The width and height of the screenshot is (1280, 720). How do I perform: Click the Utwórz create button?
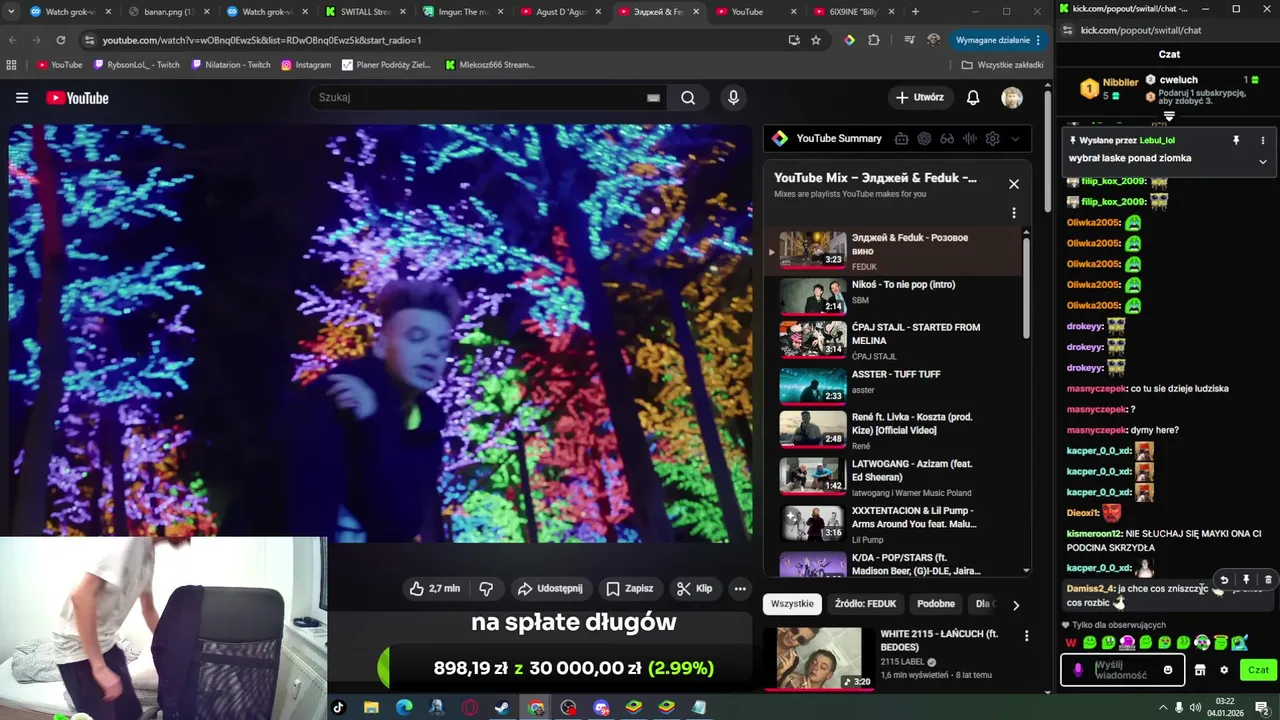click(919, 98)
